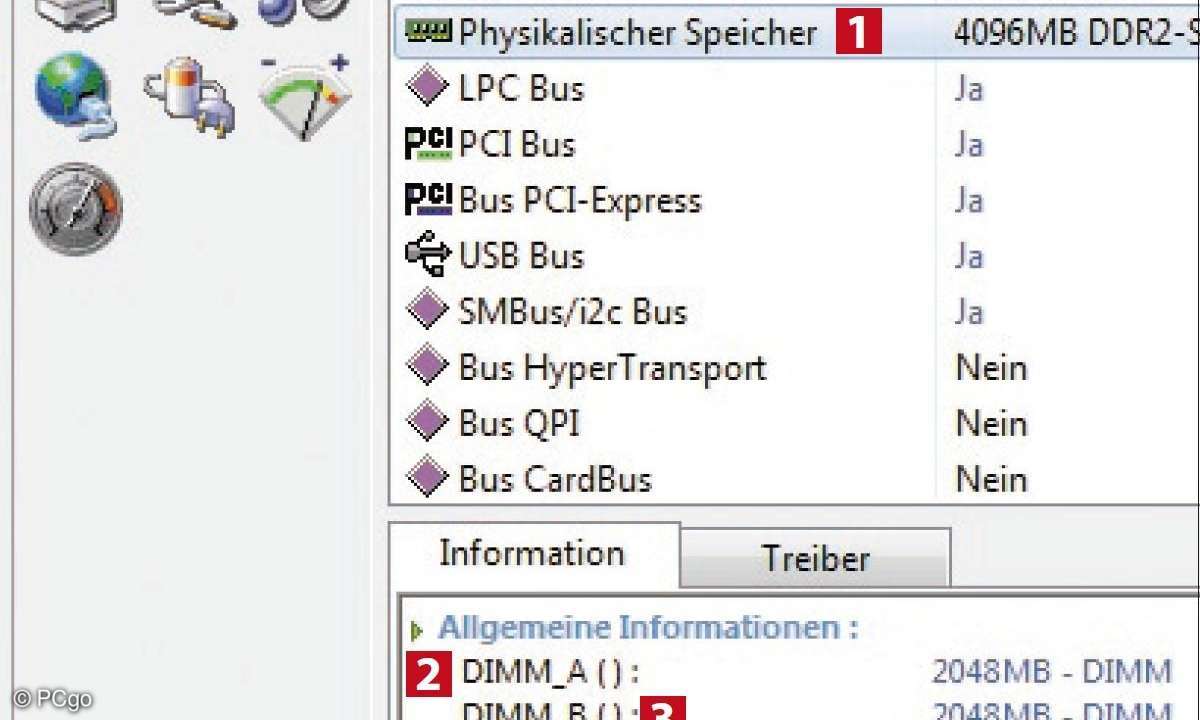Select the LPC Bus entry
1200x720 pixels.
click(521, 89)
